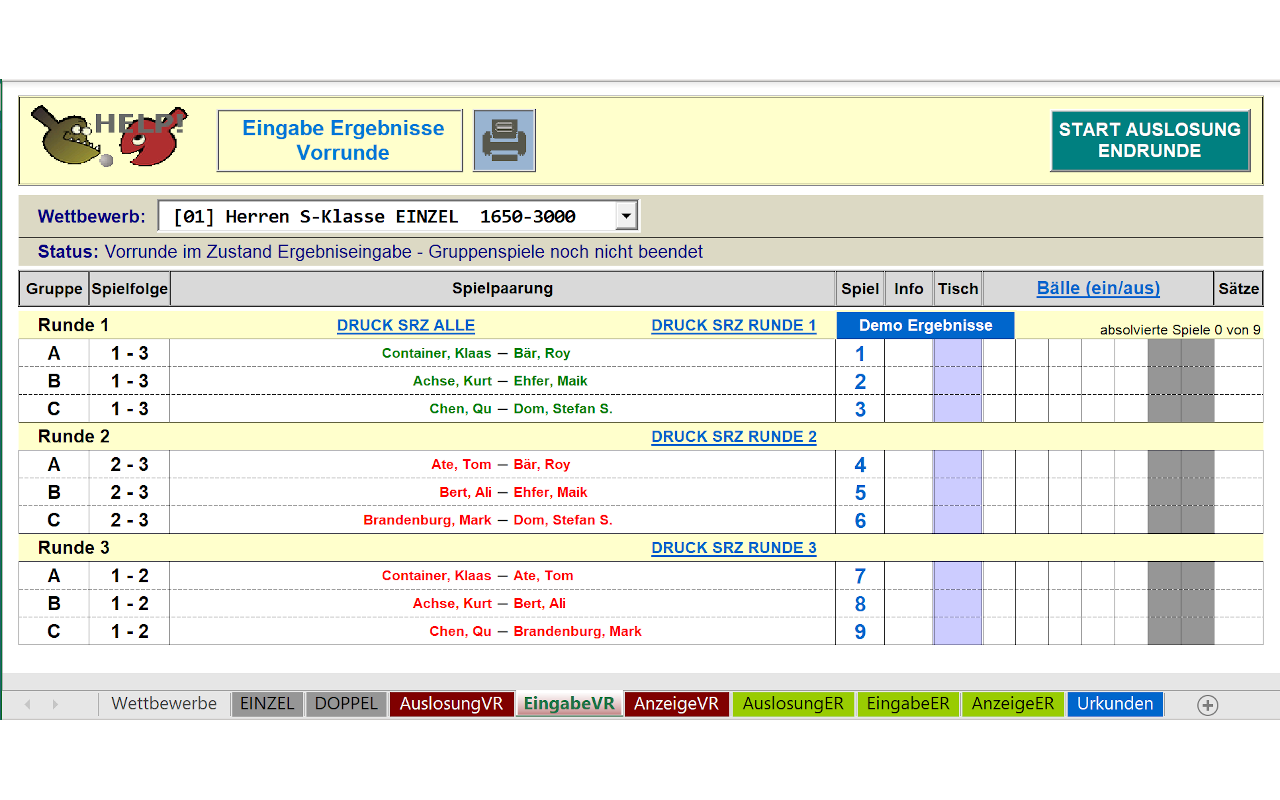This screenshot has width=1280, height=800.
Task: Add a new sheet with plus icon
Action: pos(1207,705)
